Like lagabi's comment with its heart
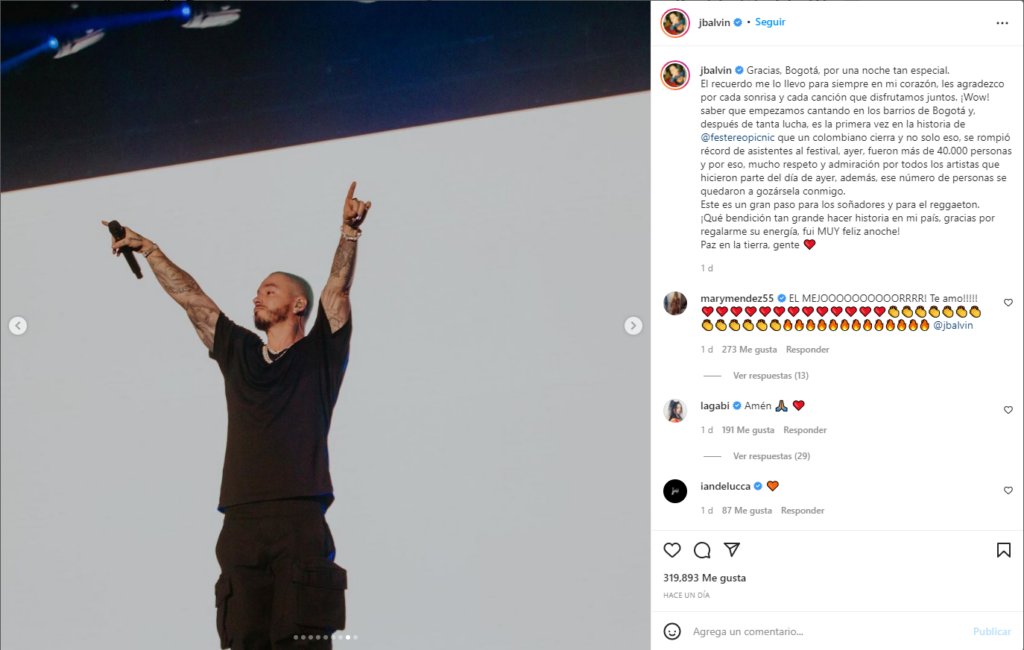This screenshot has height=650, width=1024. (1008, 410)
